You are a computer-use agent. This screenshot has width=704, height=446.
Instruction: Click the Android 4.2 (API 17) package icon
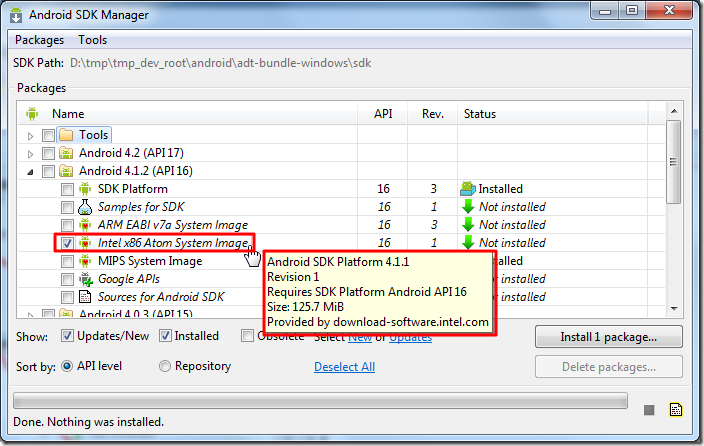tap(66, 153)
